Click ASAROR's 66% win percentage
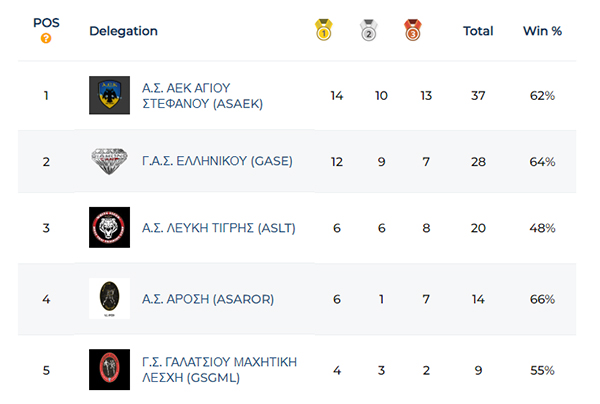This screenshot has width=600, height=404. [542, 298]
